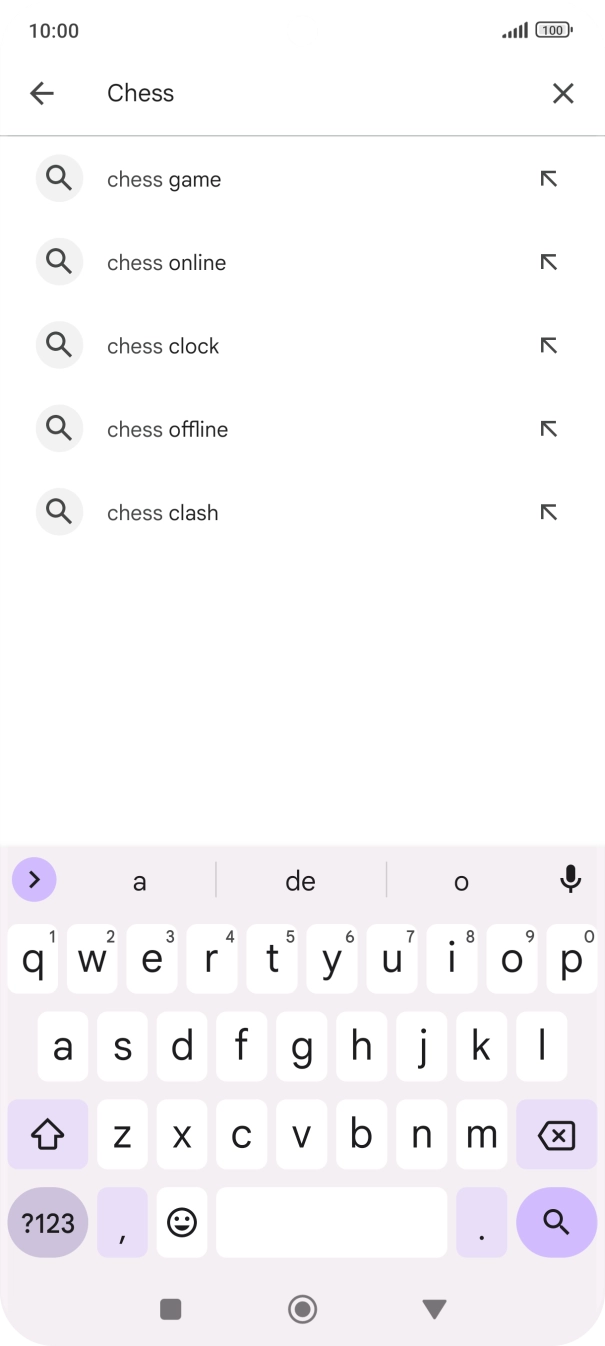The width and height of the screenshot is (605, 1346).
Task: Insert suggestion 'chess offline' with its arrow
Action: tap(548, 428)
